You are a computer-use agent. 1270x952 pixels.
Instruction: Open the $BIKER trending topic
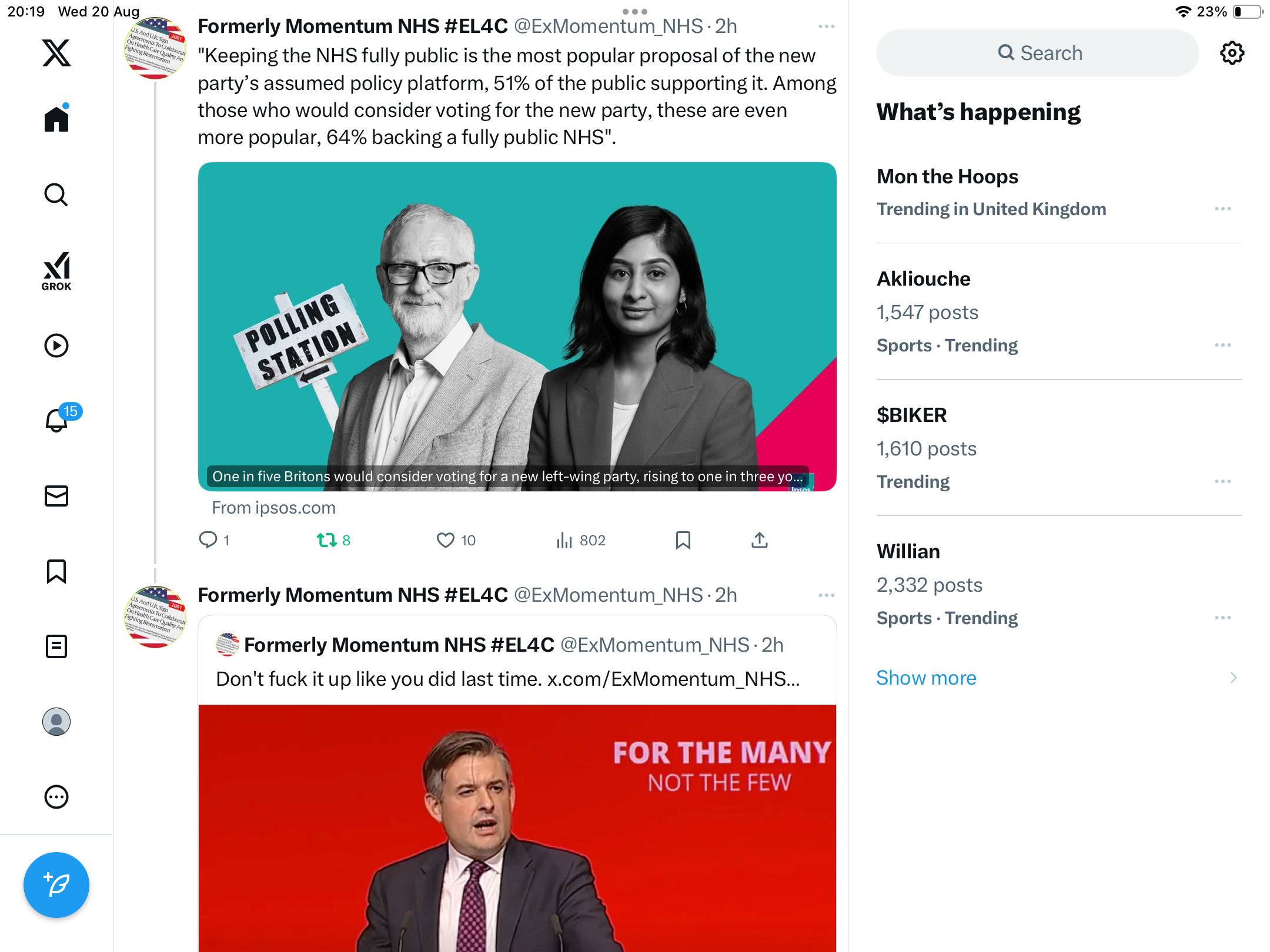tap(911, 415)
